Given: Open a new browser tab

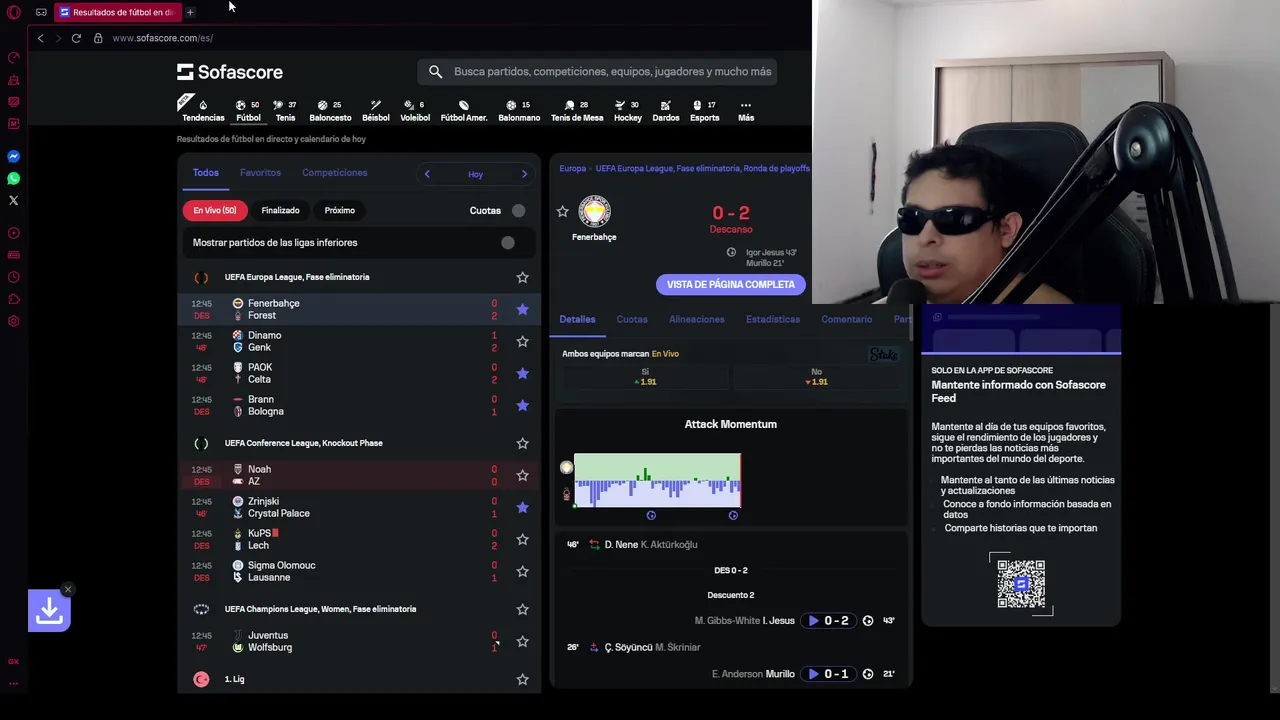Looking at the screenshot, I should (190, 12).
